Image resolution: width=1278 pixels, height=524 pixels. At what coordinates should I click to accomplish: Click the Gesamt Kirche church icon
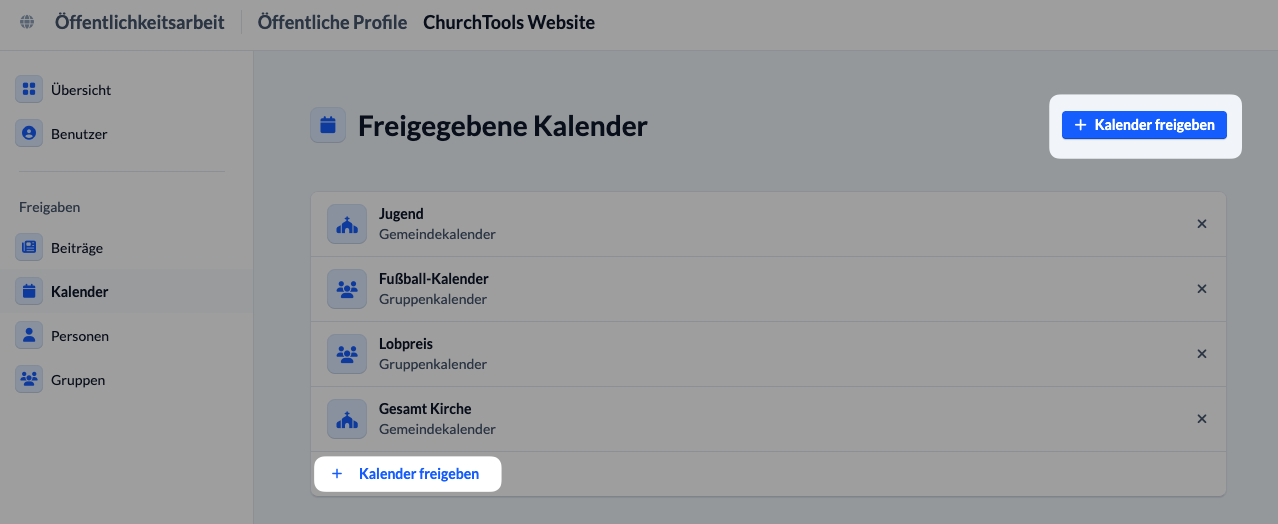pos(347,419)
